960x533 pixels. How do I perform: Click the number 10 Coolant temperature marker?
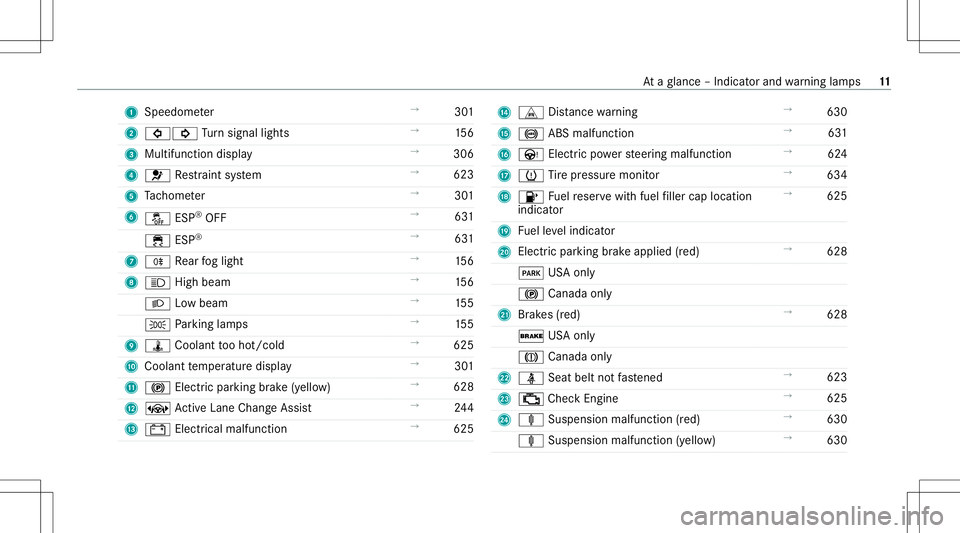point(131,367)
